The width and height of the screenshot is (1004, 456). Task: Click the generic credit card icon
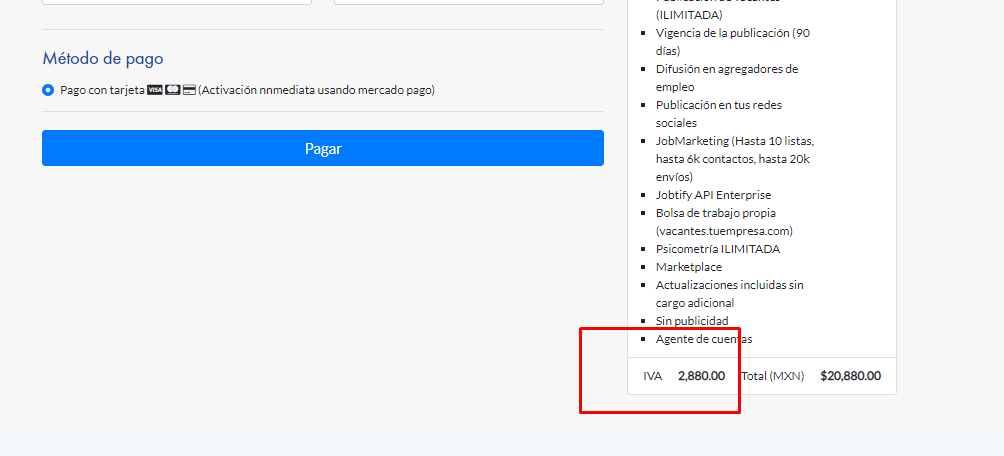189,90
